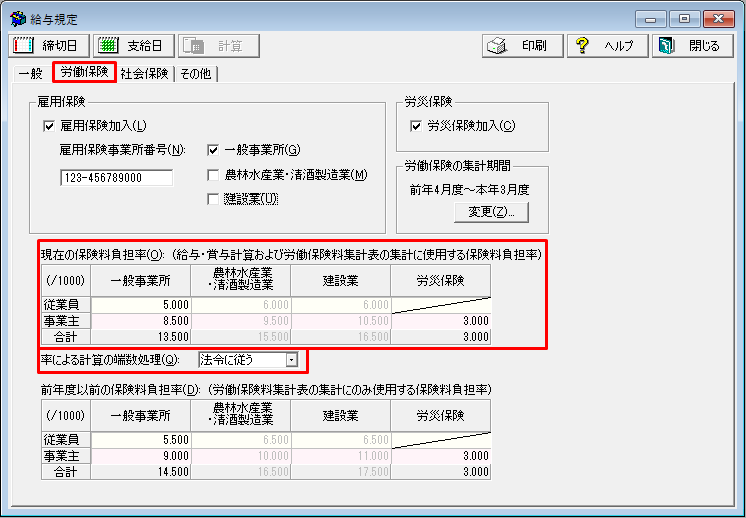The image size is (746, 518).
Task: Expand the 率による計算の端数処理 dropdown
Action: (291, 359)
